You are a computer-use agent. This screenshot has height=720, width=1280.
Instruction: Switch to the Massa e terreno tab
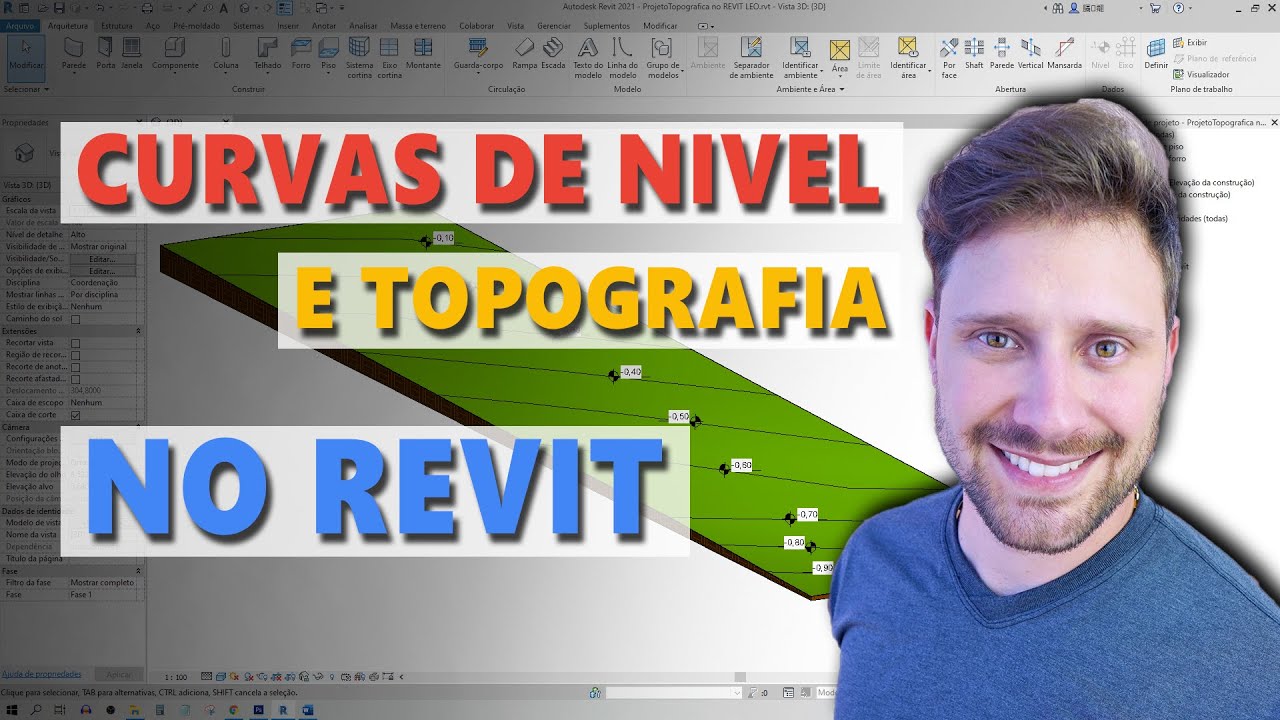click(x=418, y=25)
